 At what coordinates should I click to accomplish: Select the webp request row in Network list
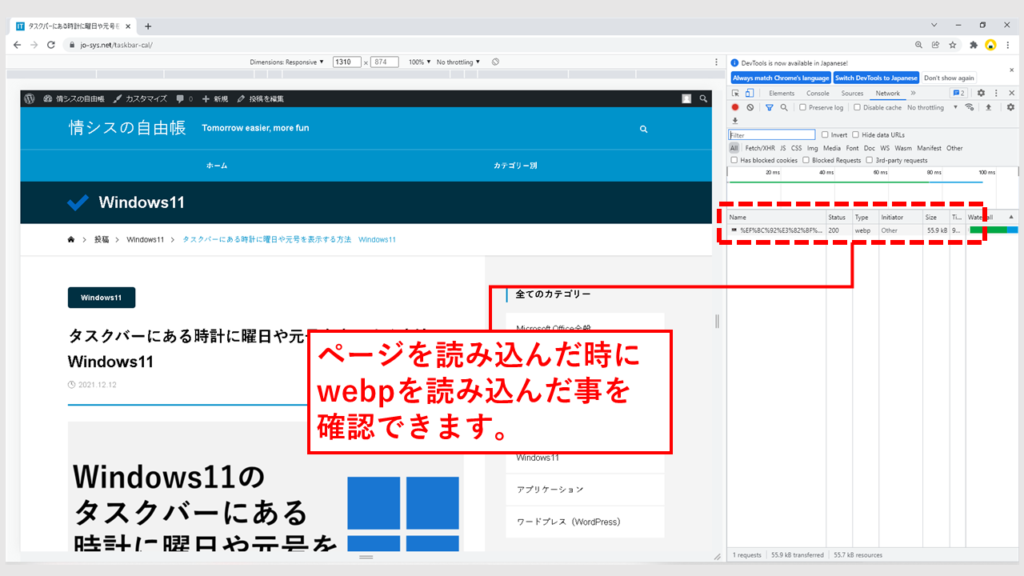[x=872, y=231]
